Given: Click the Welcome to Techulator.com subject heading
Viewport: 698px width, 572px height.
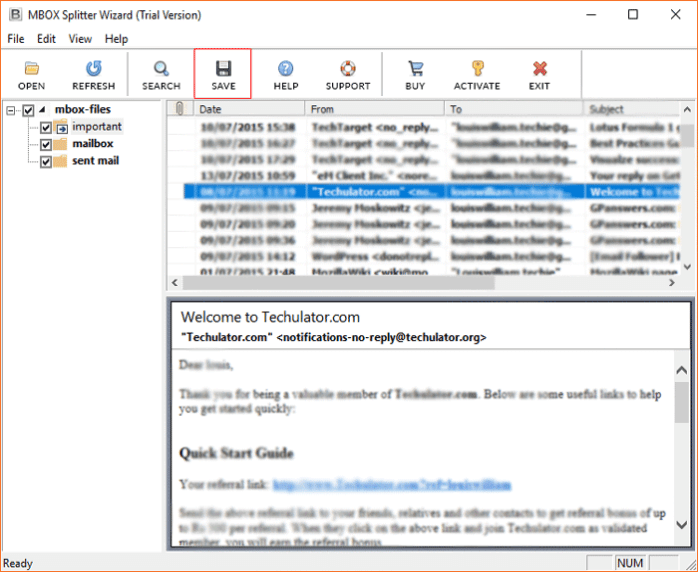Looking at the screenshot, I should [x=270, y=317].
